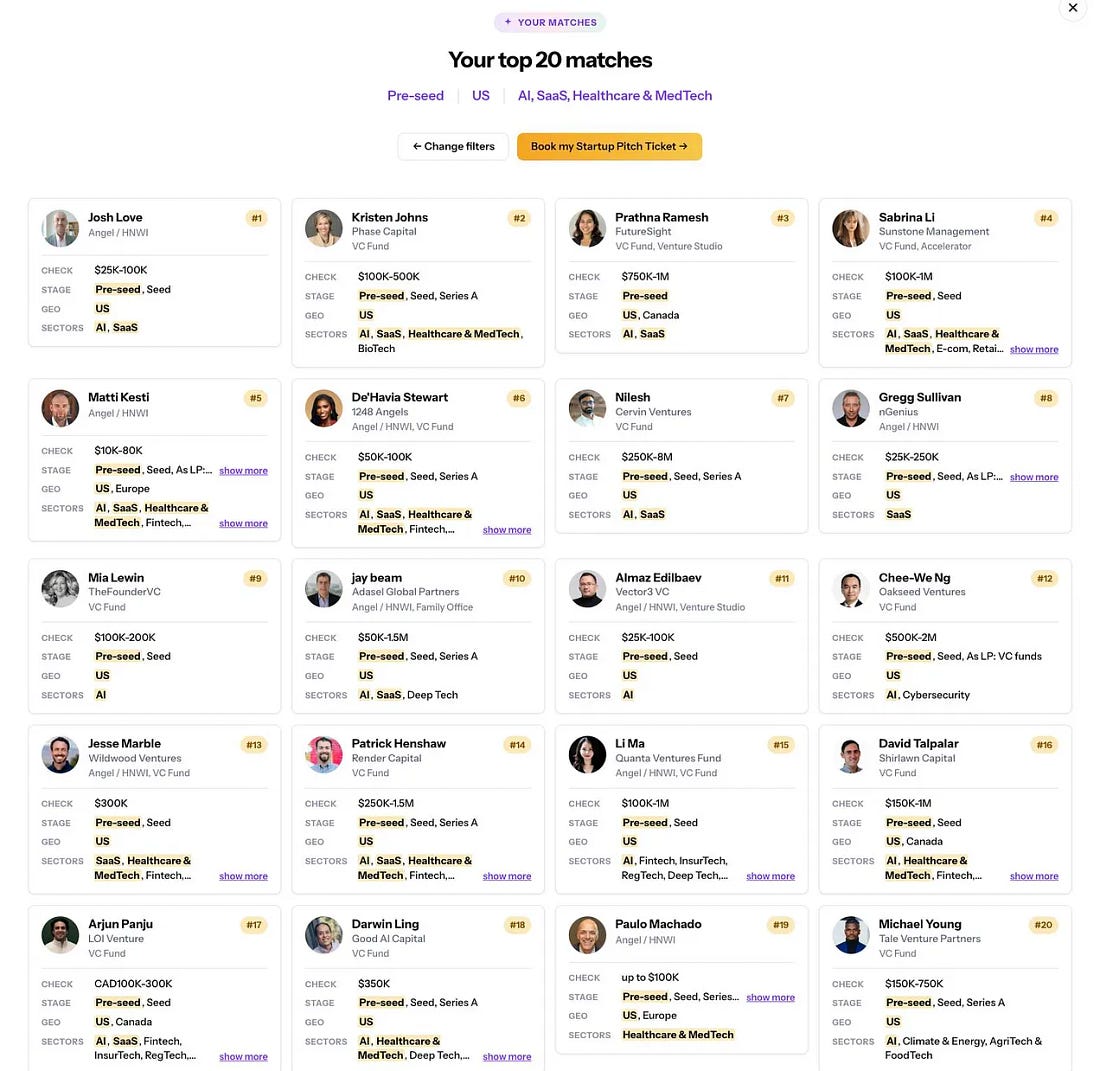Expand Paulo Machado's stage list

tap(770, 997)
